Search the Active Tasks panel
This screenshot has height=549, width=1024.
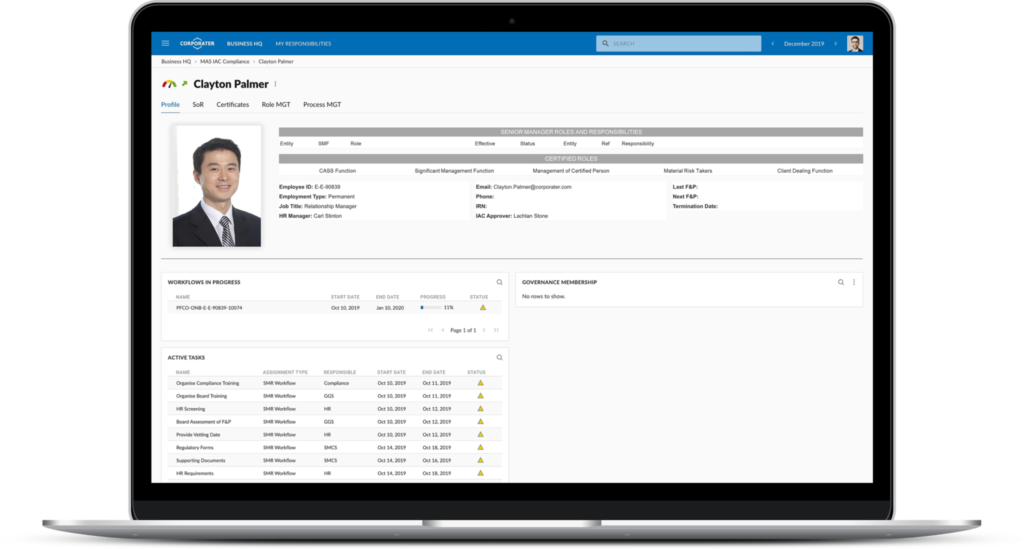(x=500, y=358)
